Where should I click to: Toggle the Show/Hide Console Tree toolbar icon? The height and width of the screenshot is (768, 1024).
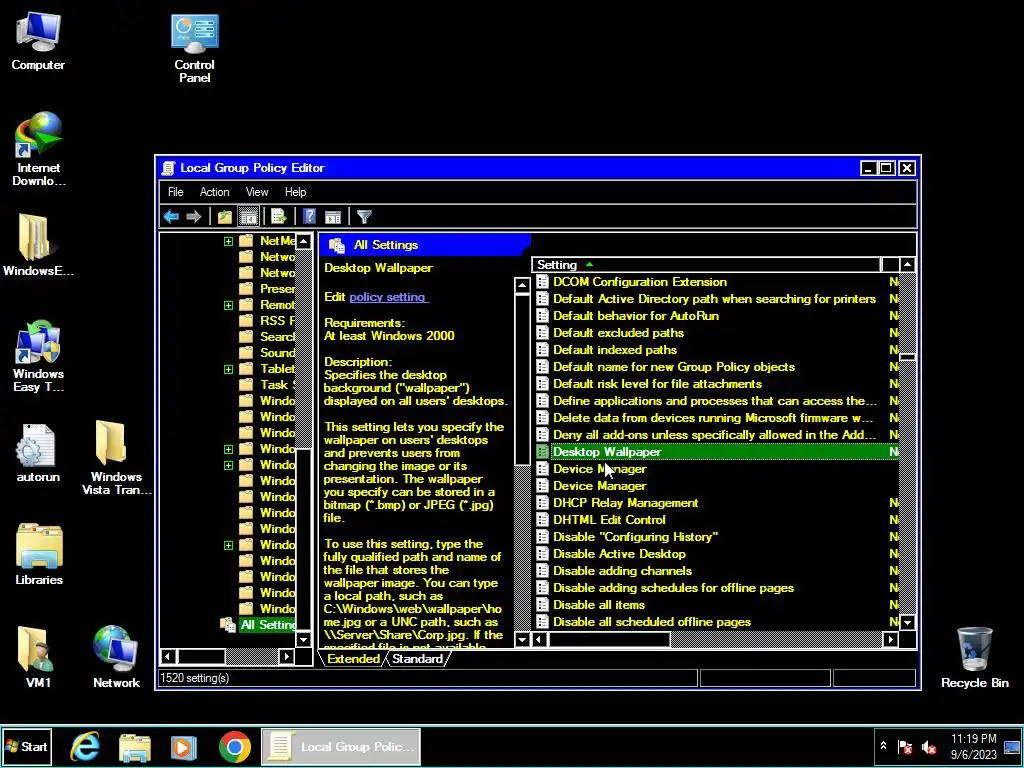(249, 217)
